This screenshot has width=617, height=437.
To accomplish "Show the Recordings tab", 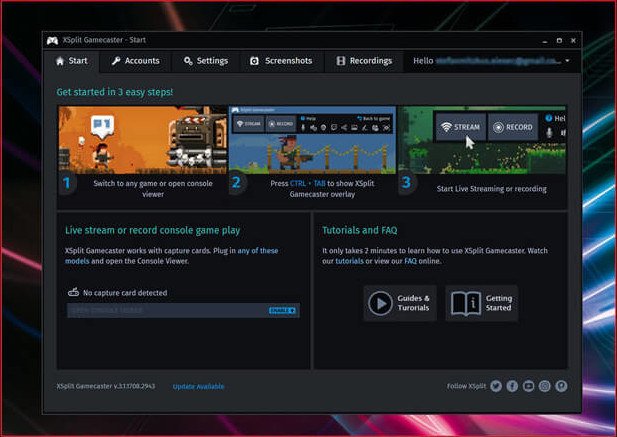I will (363, 61).
